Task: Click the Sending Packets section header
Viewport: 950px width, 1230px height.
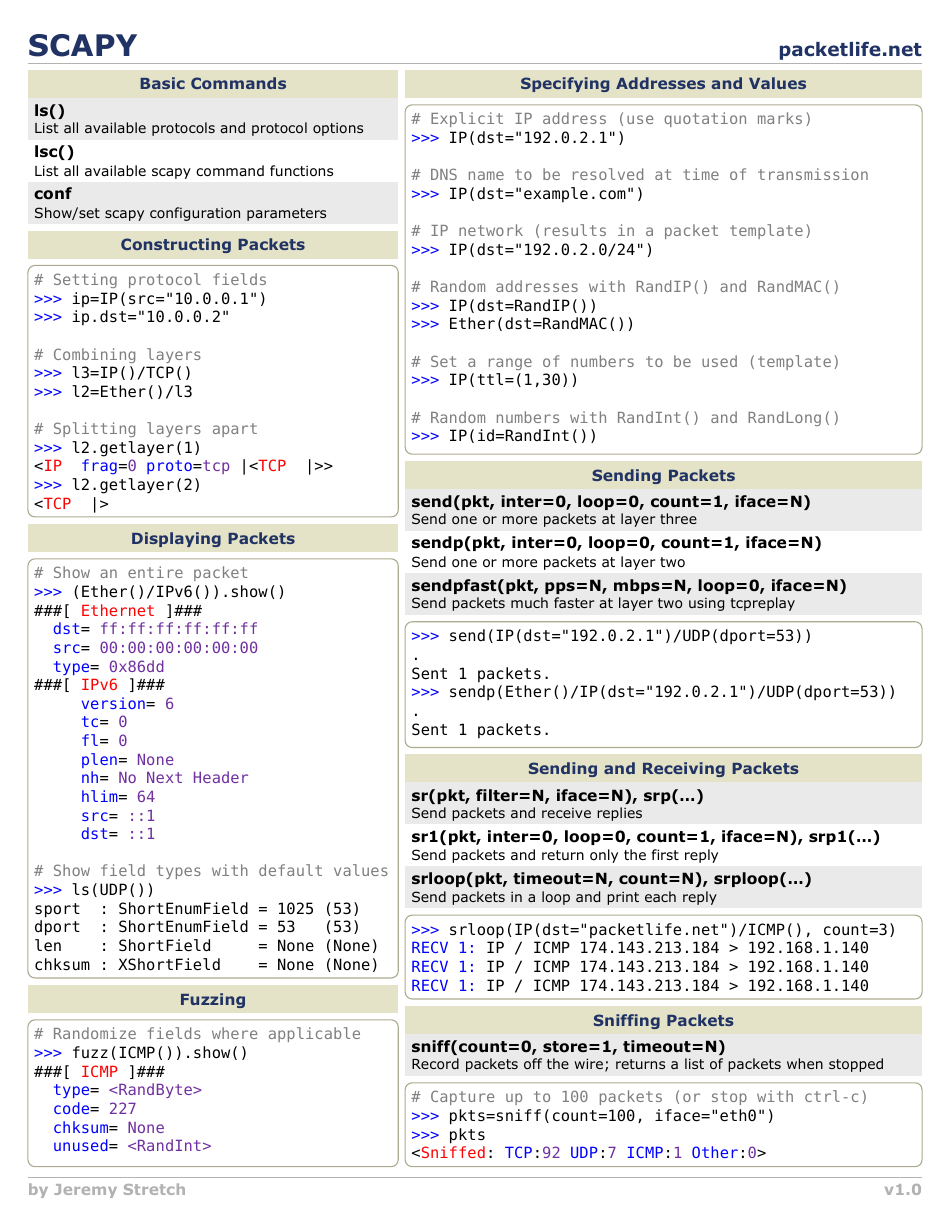Action: point(662,476)
